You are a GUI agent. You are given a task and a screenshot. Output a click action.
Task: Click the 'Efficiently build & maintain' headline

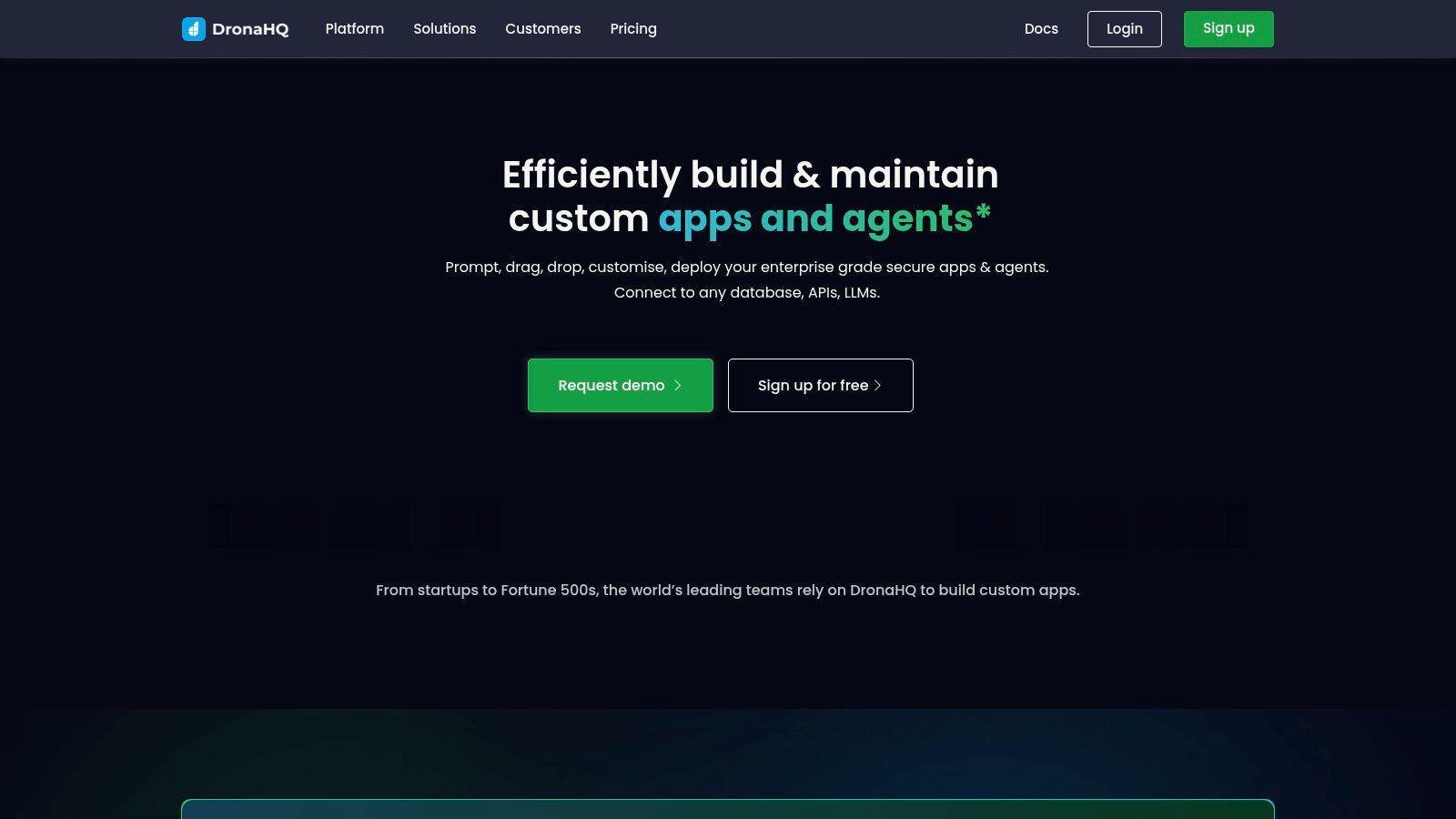751,175
